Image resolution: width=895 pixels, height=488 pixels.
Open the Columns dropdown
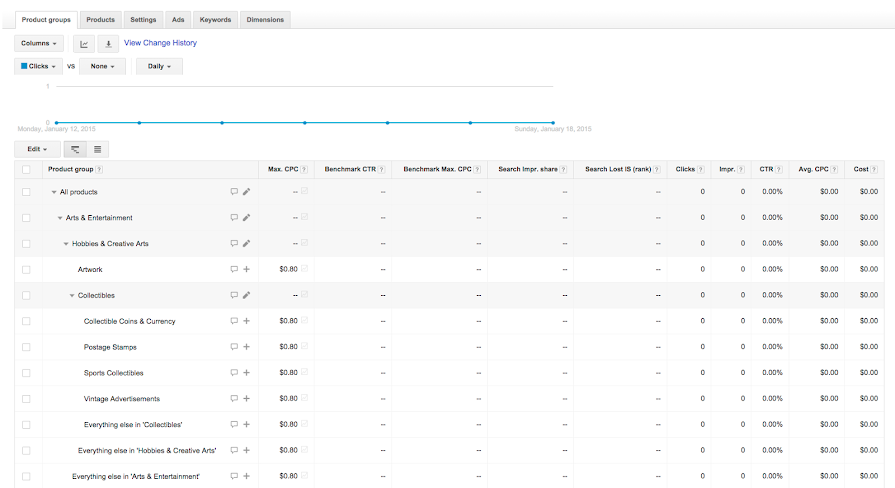point(39,43)
